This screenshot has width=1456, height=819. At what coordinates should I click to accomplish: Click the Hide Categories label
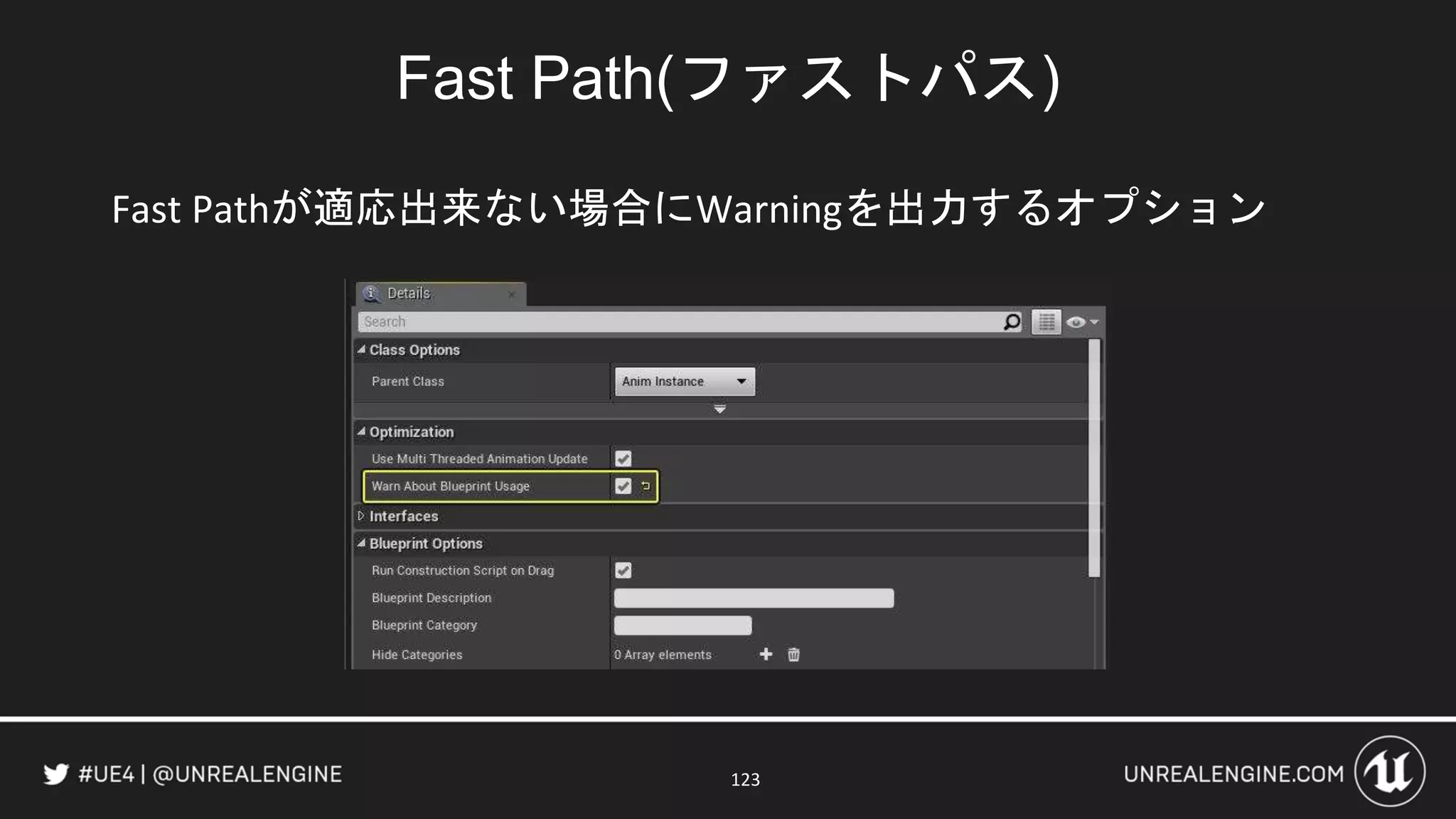(x=417, y=655)
